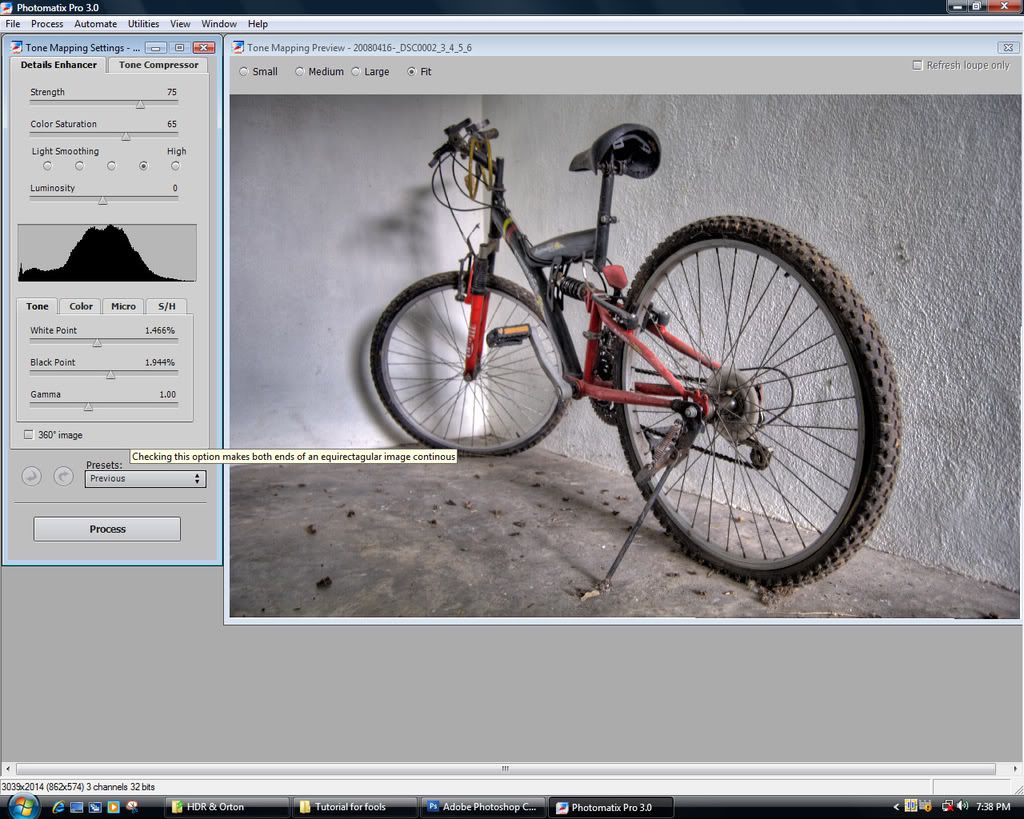Open the Windows Start orb
The image size is (1024, 819).
tap(22, 806)
